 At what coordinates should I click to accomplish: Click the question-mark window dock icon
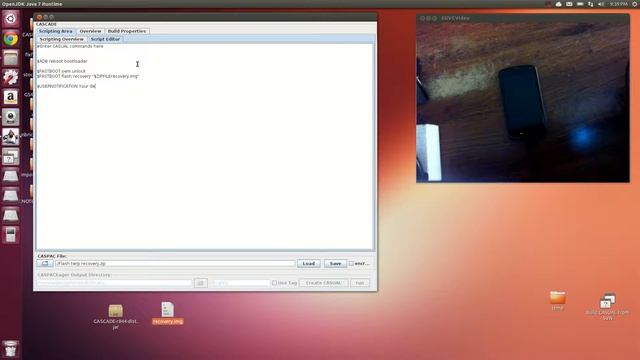(x=11, y=156)
